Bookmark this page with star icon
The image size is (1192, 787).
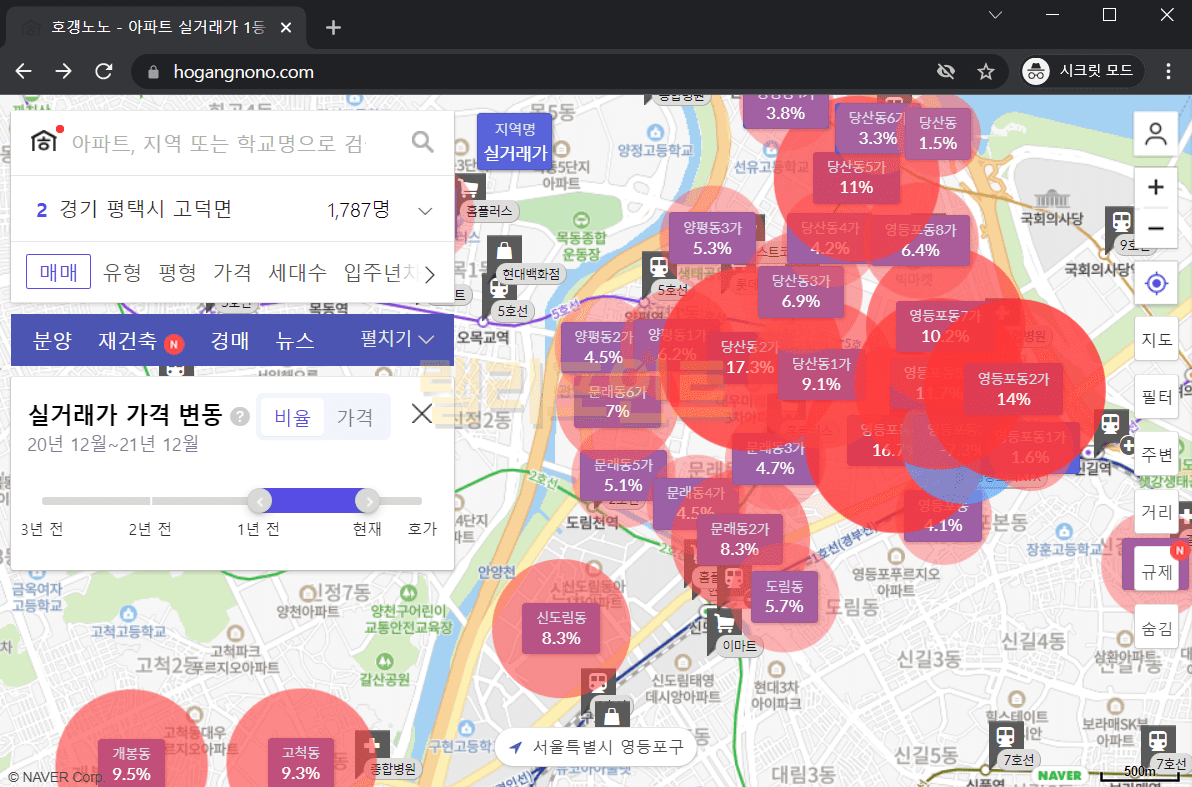click(x=985, y=72)
